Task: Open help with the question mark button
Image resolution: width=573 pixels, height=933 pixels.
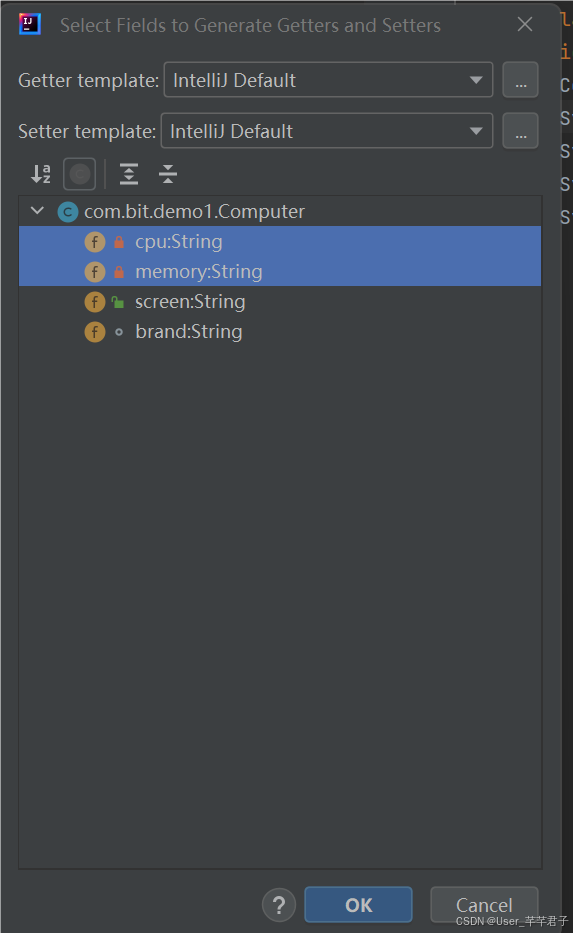Action: click(279, 905)
